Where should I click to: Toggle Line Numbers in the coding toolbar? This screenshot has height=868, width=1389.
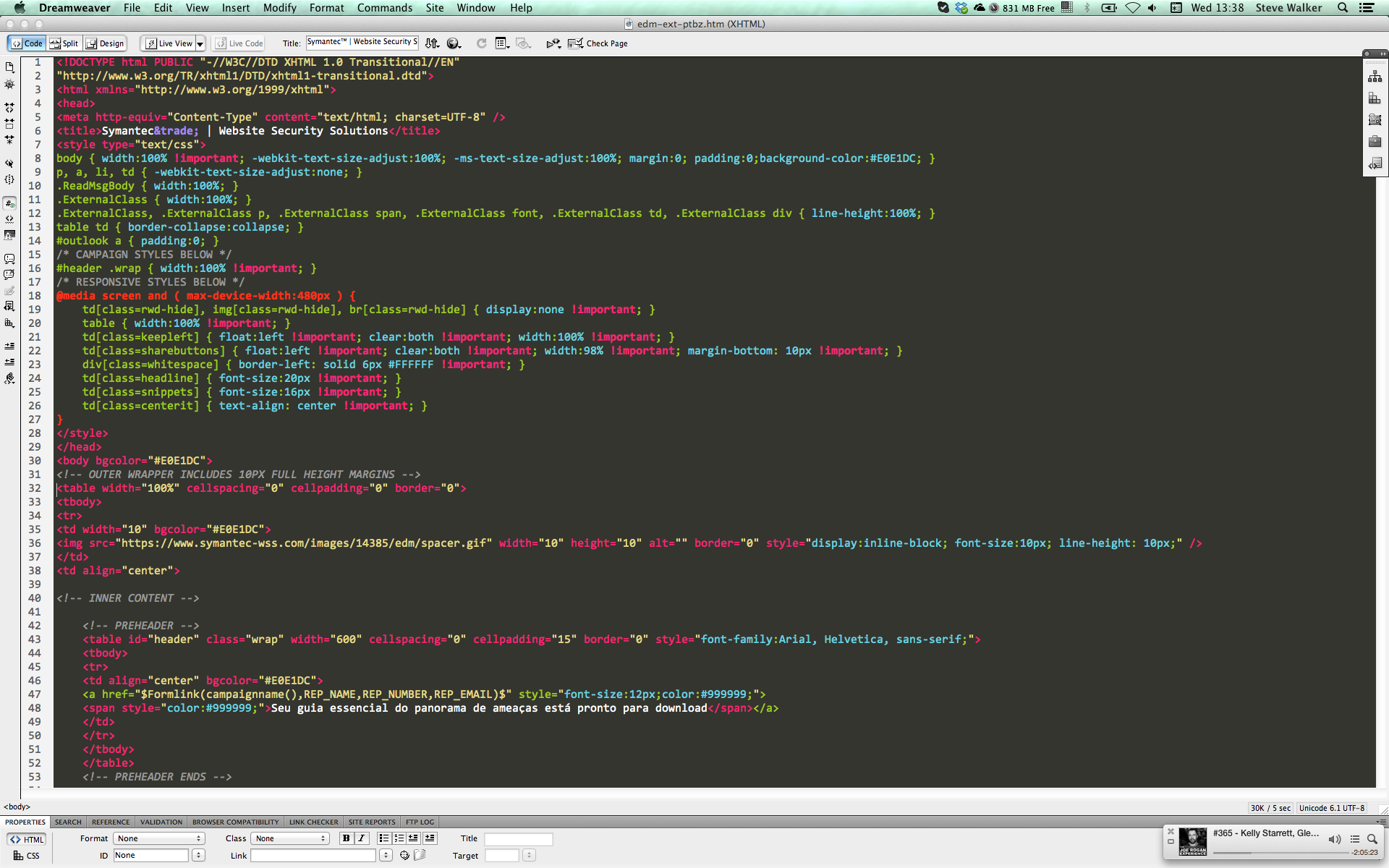(9, 203)
